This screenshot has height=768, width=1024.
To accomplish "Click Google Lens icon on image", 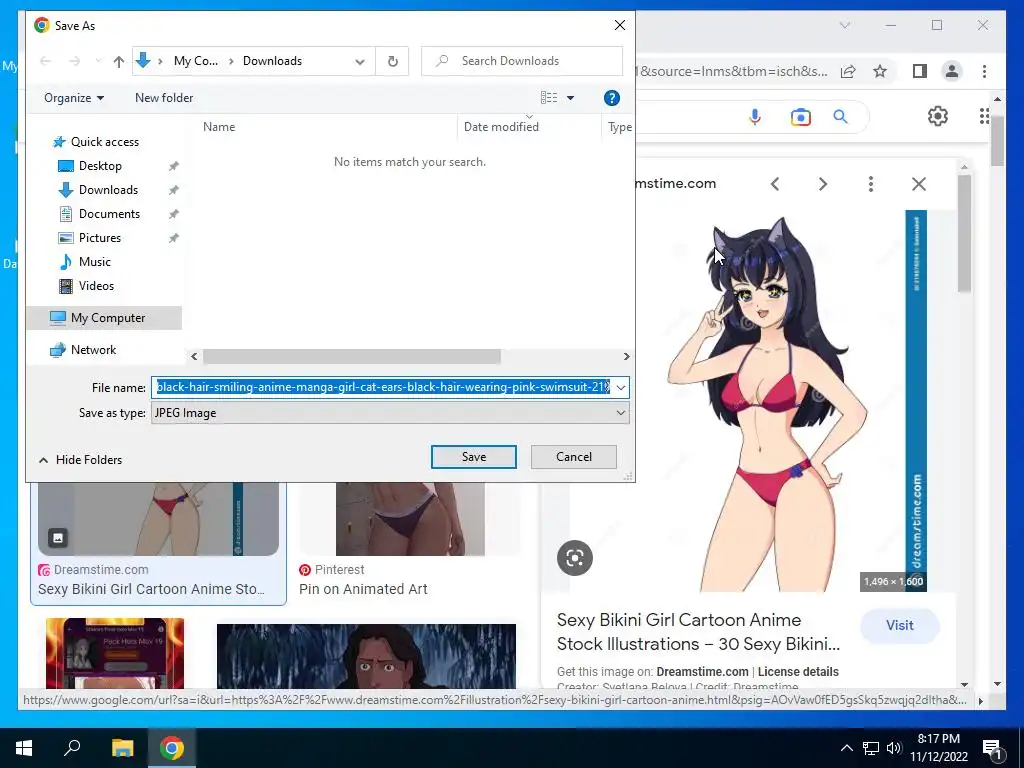I will pos(575,558).
